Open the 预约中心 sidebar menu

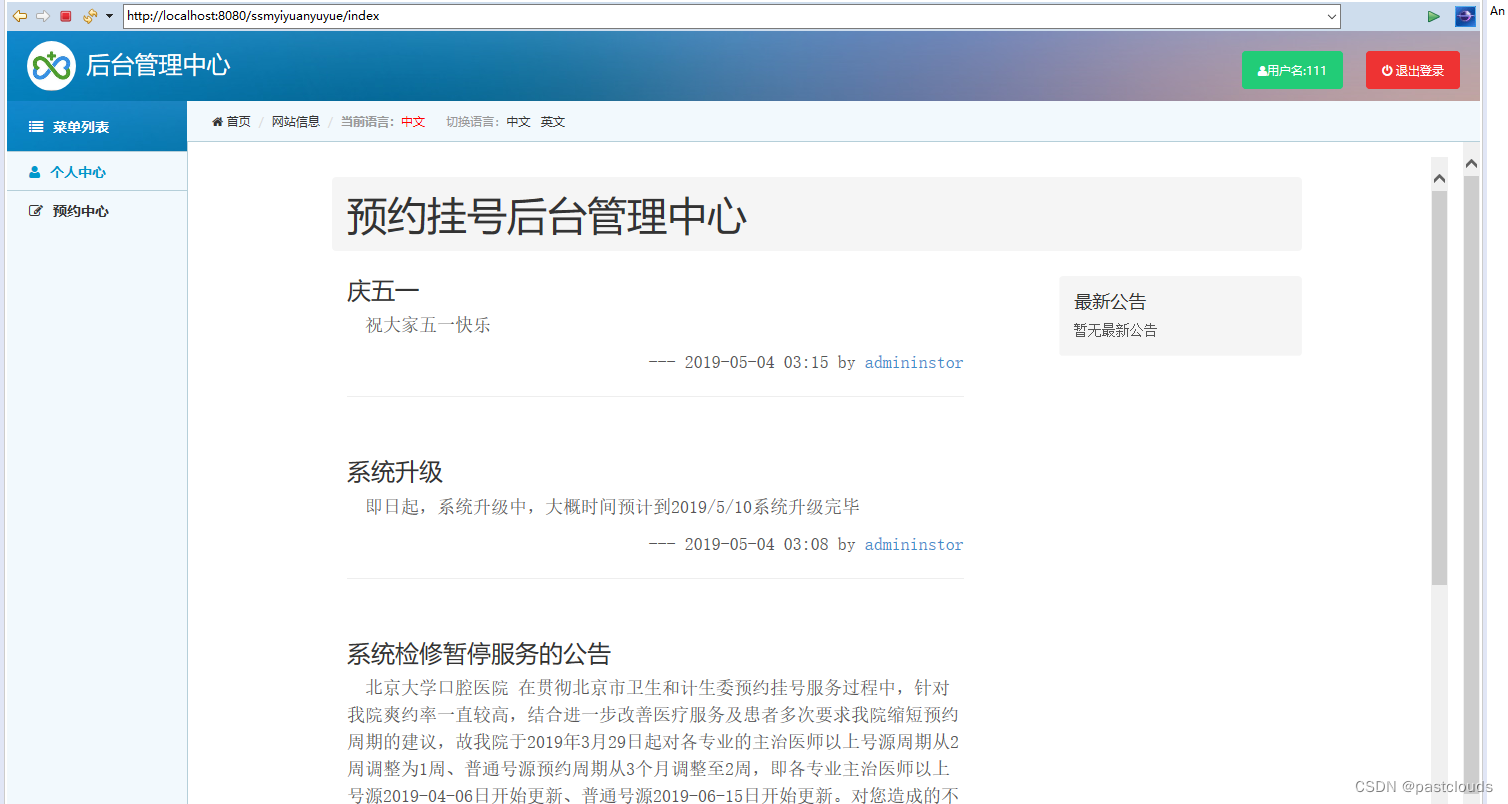click(97, 211)
